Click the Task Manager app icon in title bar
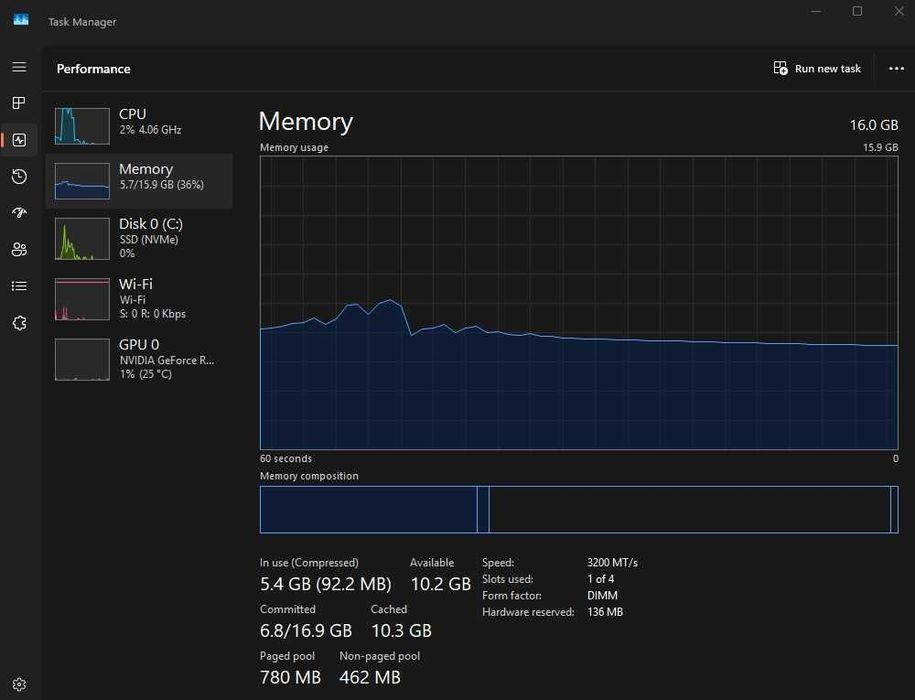This screenshot has width=915, height=700. click(21, 20)
